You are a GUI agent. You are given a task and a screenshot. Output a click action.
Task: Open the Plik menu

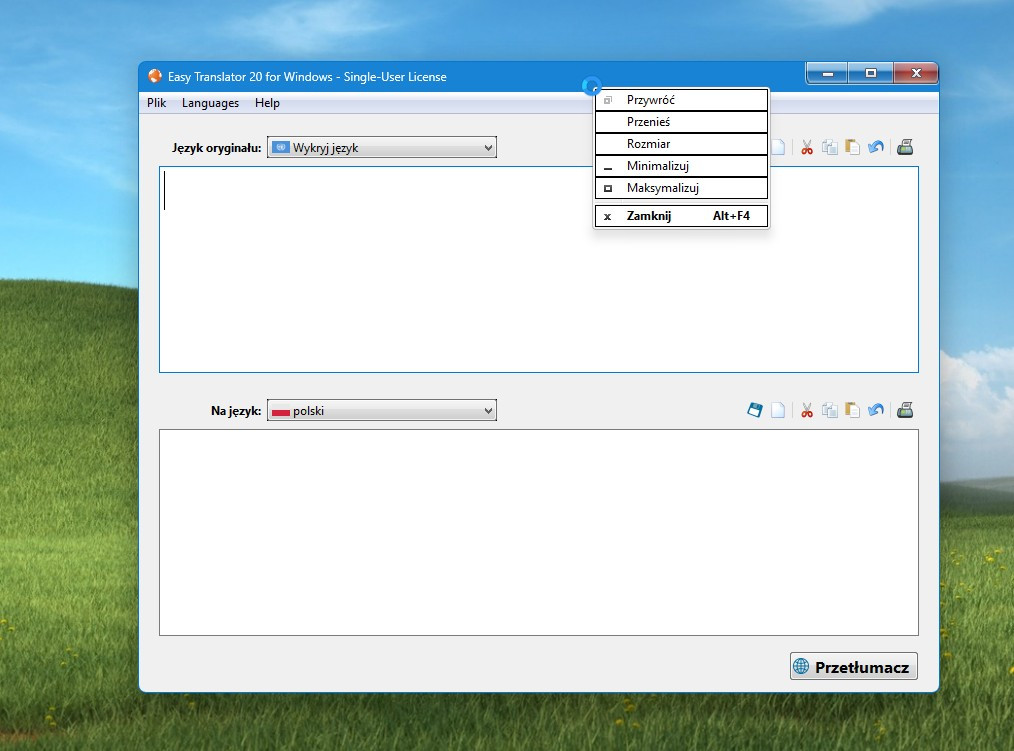click(x=156, y=103)
